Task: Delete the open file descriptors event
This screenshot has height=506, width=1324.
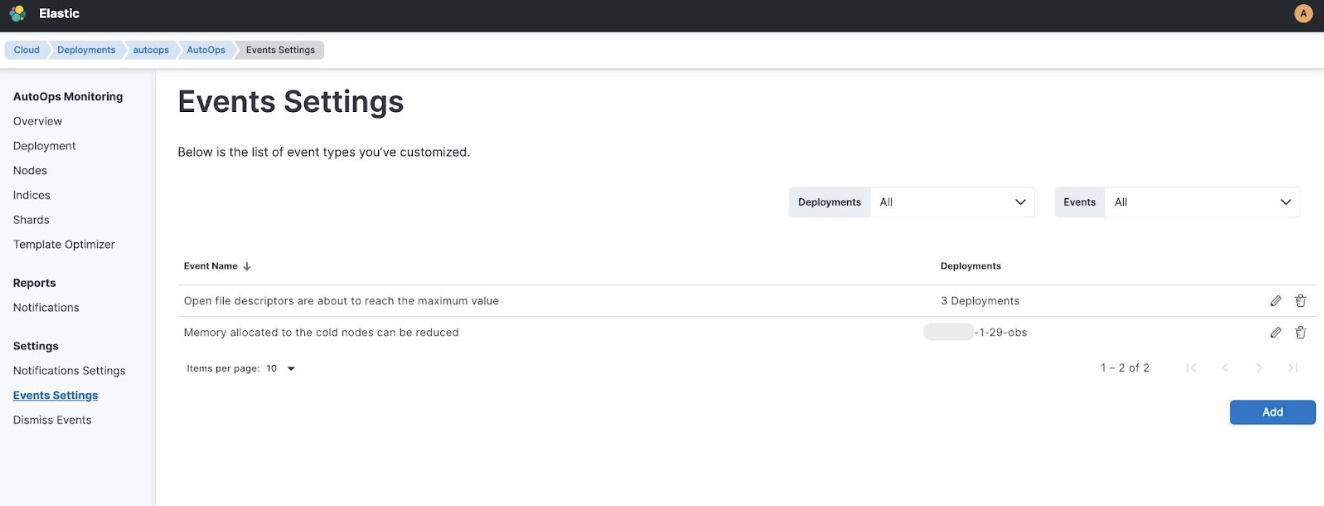Action: (1300, 301)
